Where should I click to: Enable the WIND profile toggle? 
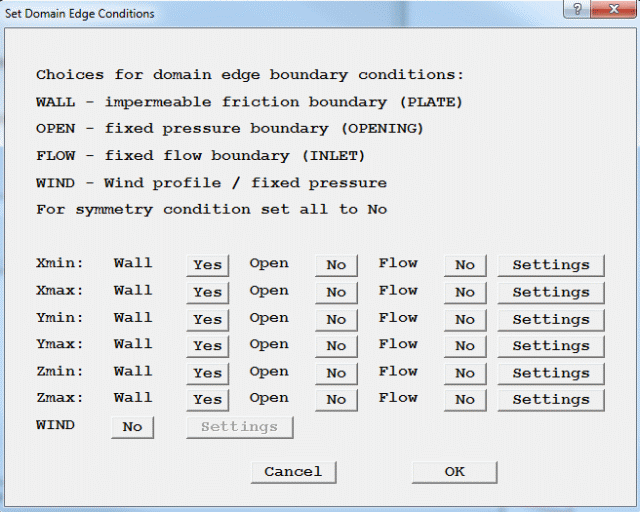[x=132, y=427]
